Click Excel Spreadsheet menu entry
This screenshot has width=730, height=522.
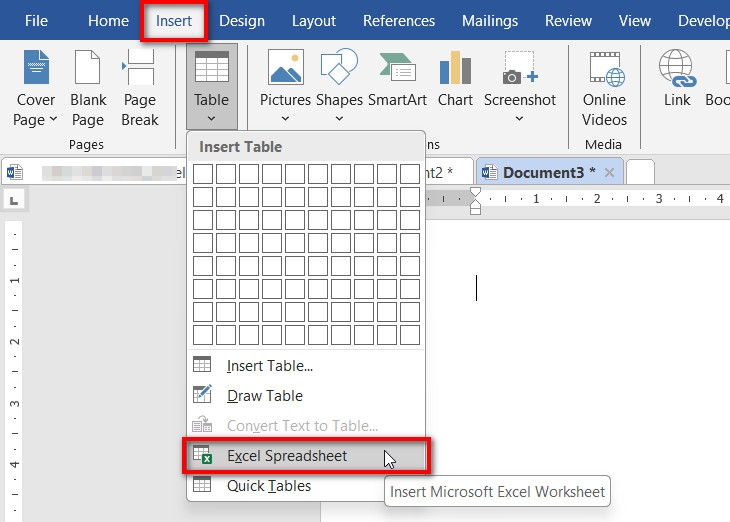point(306,456)
